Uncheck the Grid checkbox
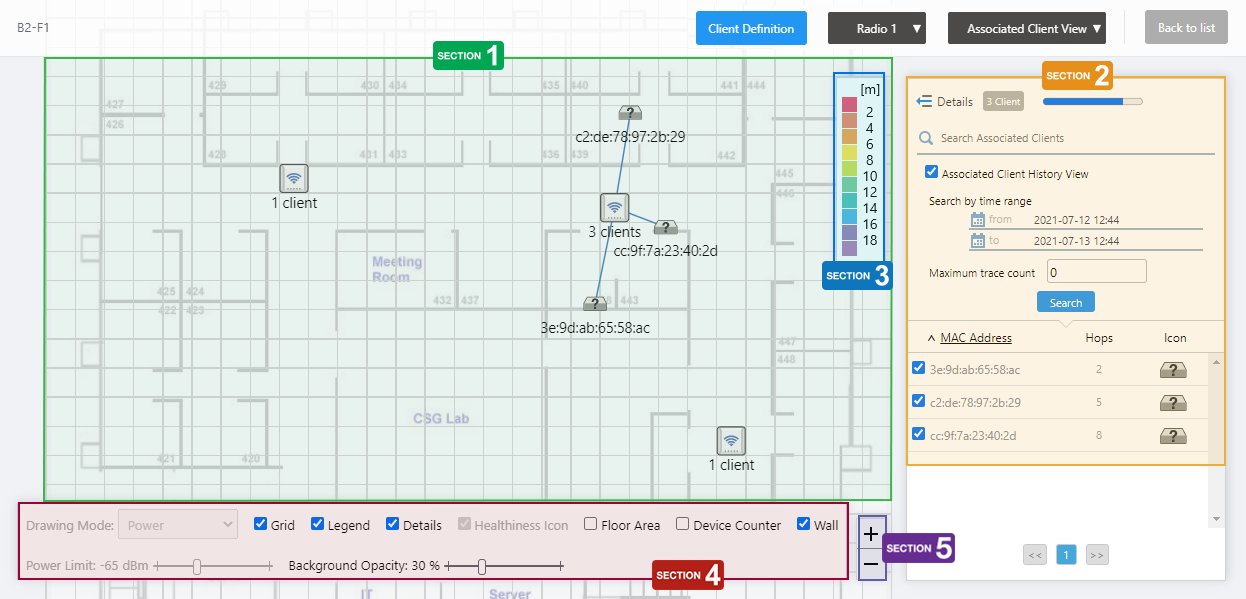 coord(261,524)
